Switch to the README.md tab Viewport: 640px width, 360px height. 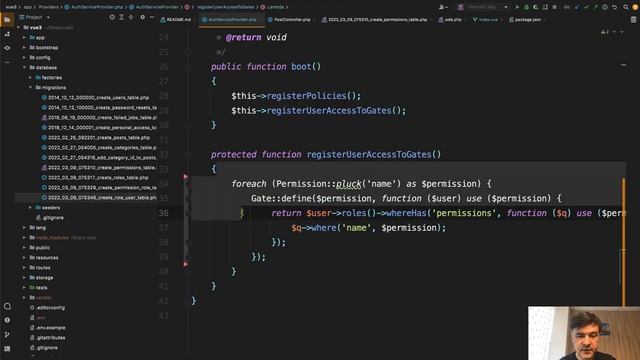point(176,20)
